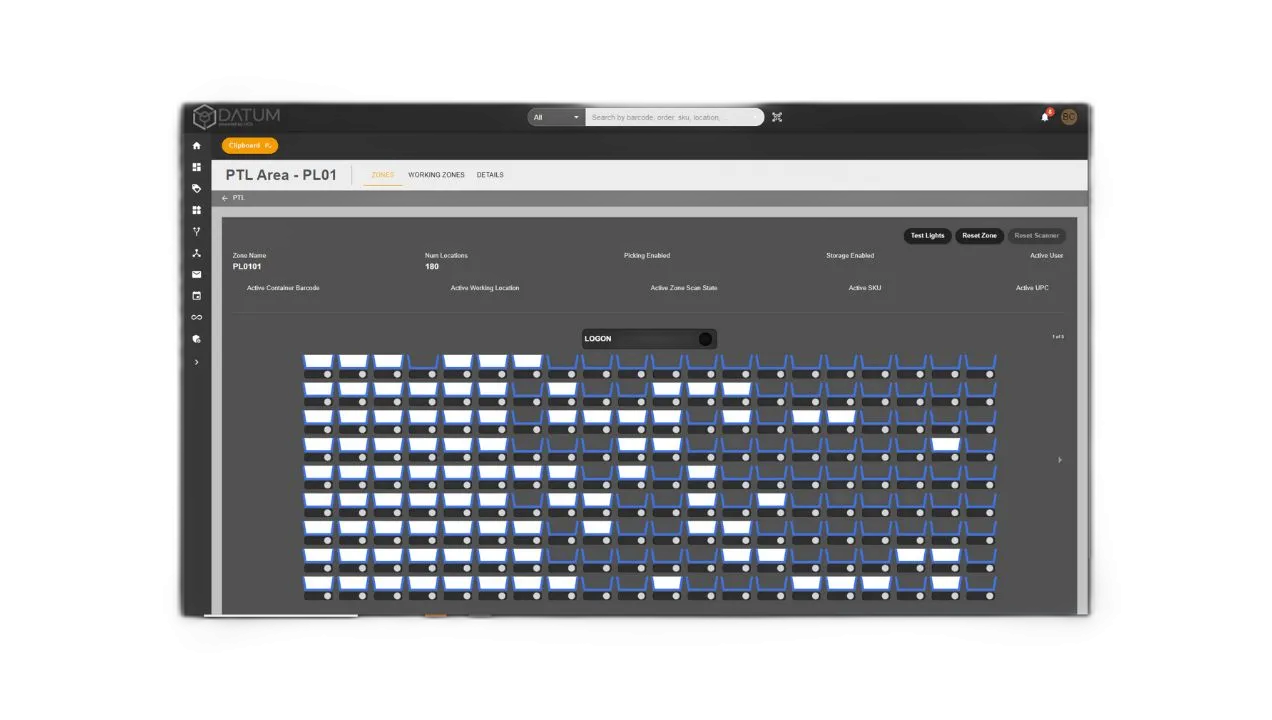The width and height of the screenshot is (1272, 720).
Task: Click the search by barcode input field
Action: coord(673,117)
